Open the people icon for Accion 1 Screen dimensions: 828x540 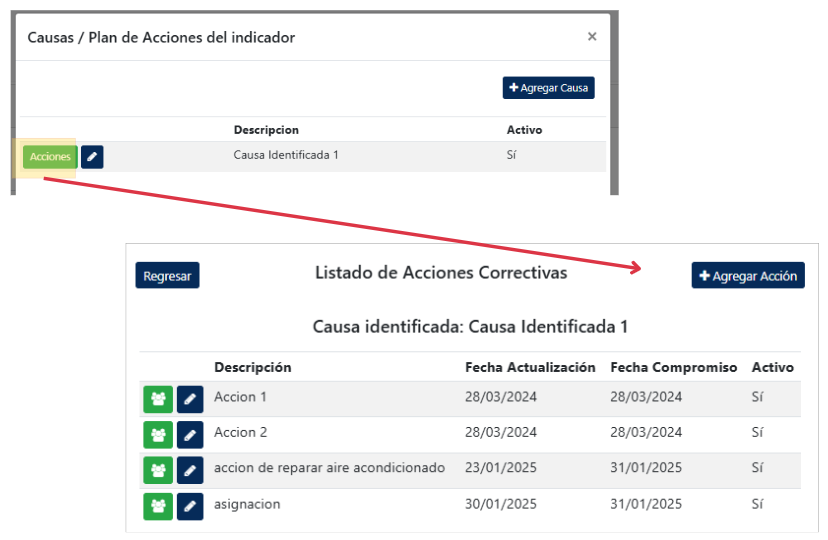[158, 399]
